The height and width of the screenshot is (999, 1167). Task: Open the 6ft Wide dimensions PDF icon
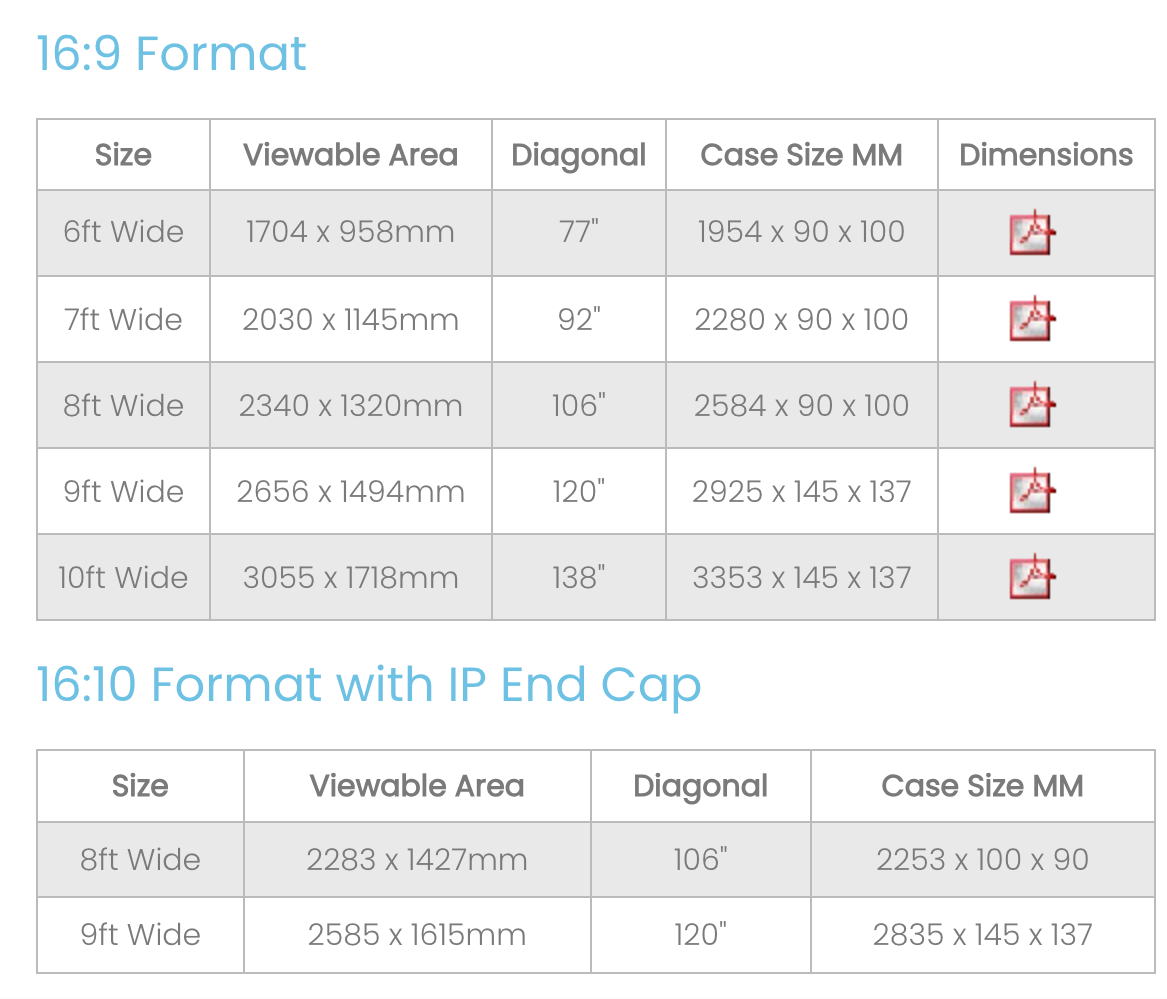pos(1032,233)
